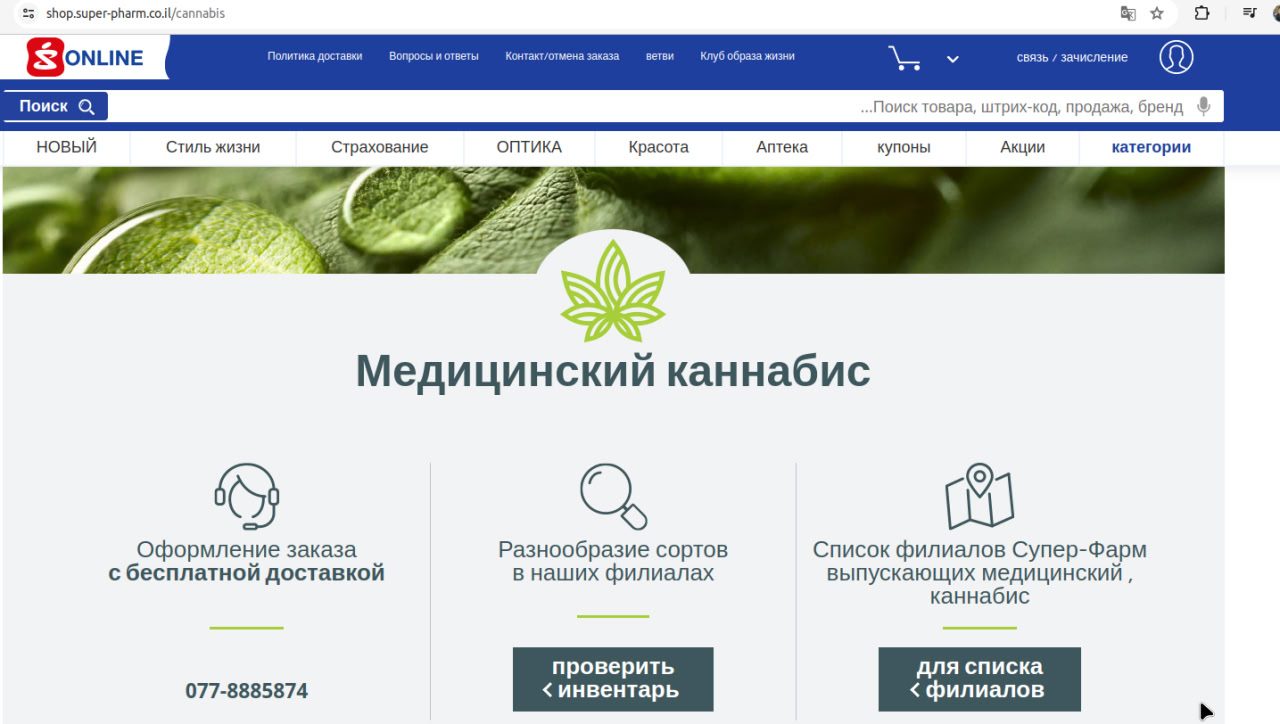
Task: Open the user account profile icon
Action: click(x=1176, y=57)
